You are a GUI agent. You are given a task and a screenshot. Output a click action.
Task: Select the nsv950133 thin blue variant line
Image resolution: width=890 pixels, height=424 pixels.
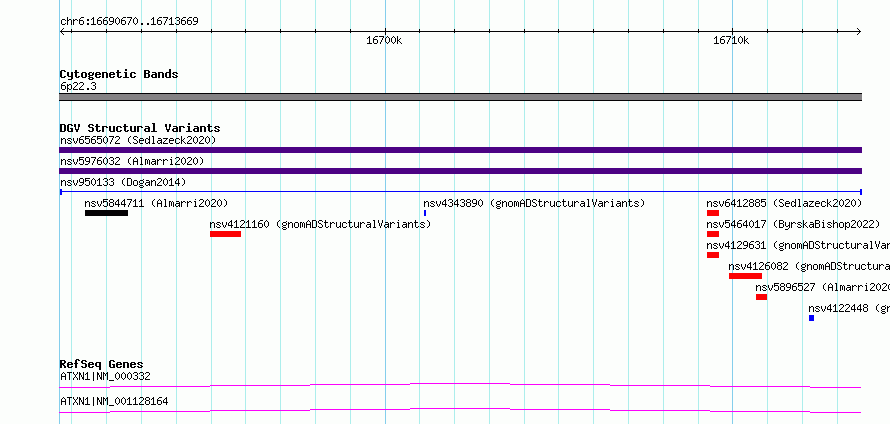pyautogui.click(x=460, y=192)
